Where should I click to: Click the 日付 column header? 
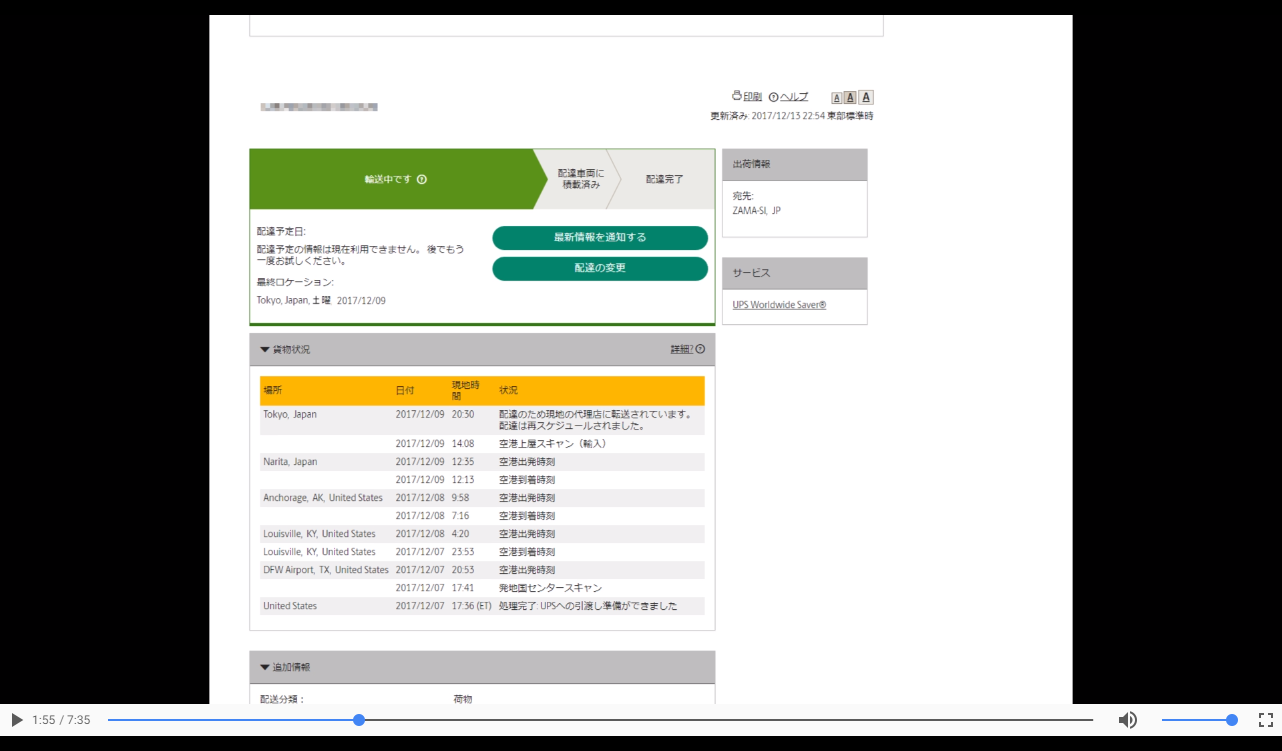[404, 390]
